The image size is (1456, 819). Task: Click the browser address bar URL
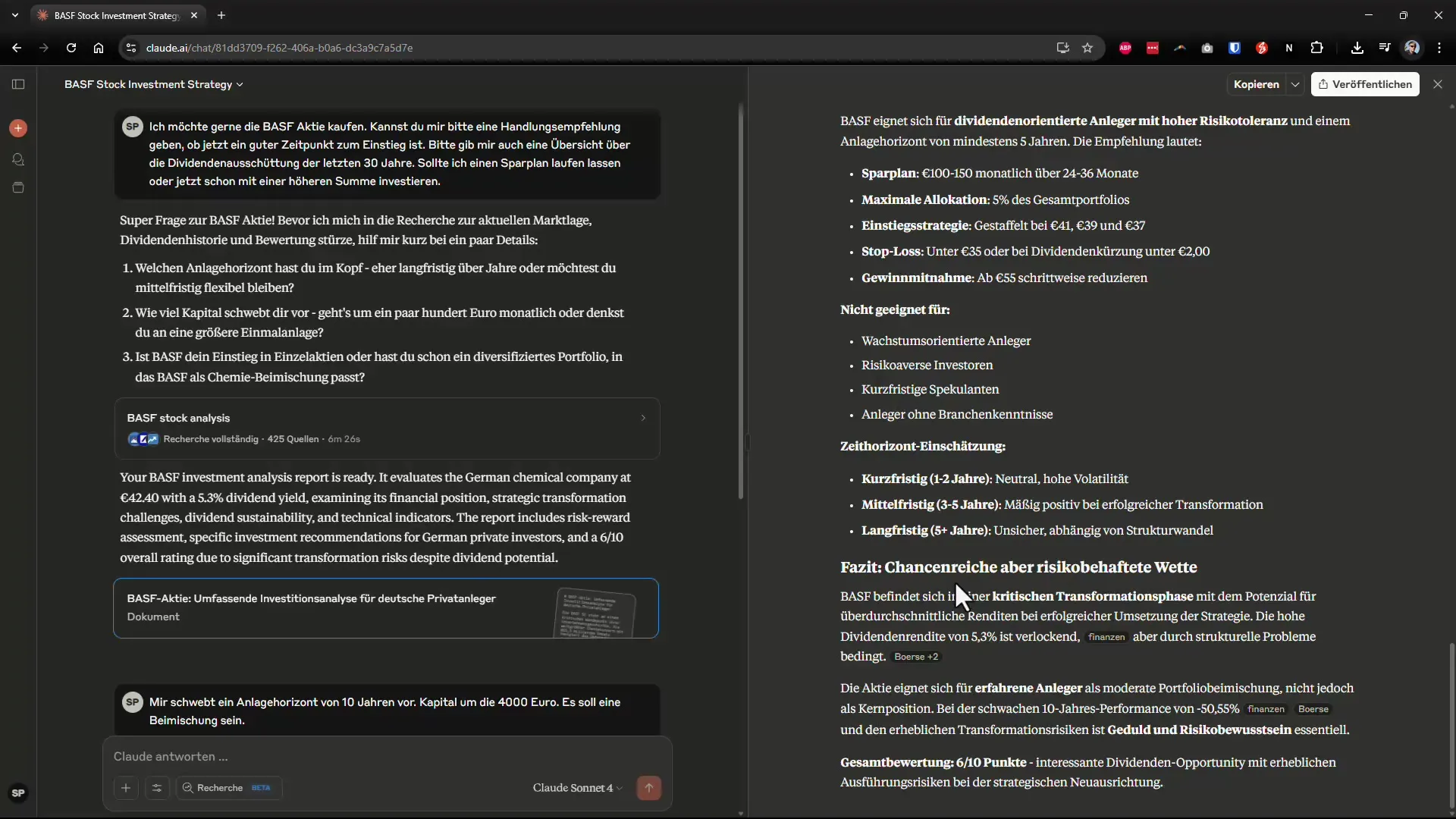tap(279, 48)
